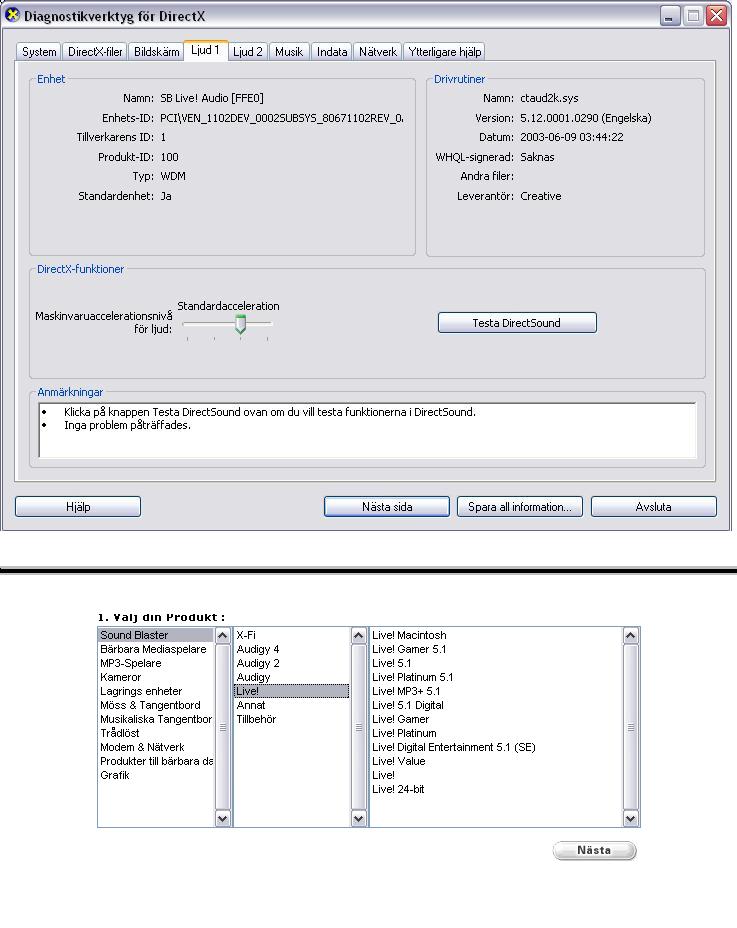Image resolution: width=737 pixels, height=928 pixels.
Task: Click series list scroll down arrow
Action: click(358, 819)
